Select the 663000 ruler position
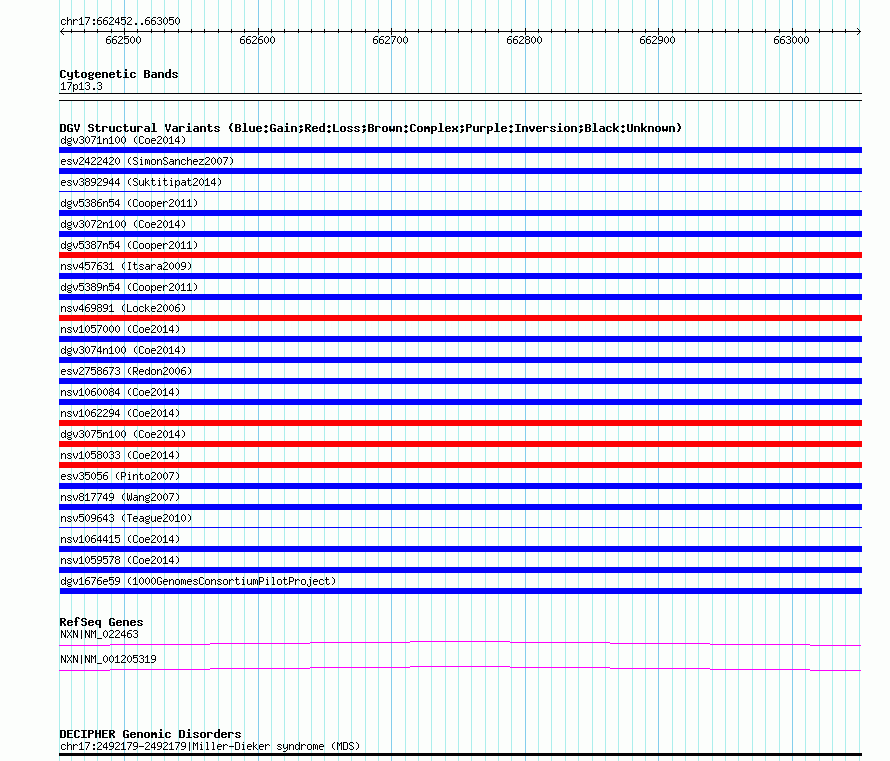Screen dimensions: 890x761 coord(791,40)
